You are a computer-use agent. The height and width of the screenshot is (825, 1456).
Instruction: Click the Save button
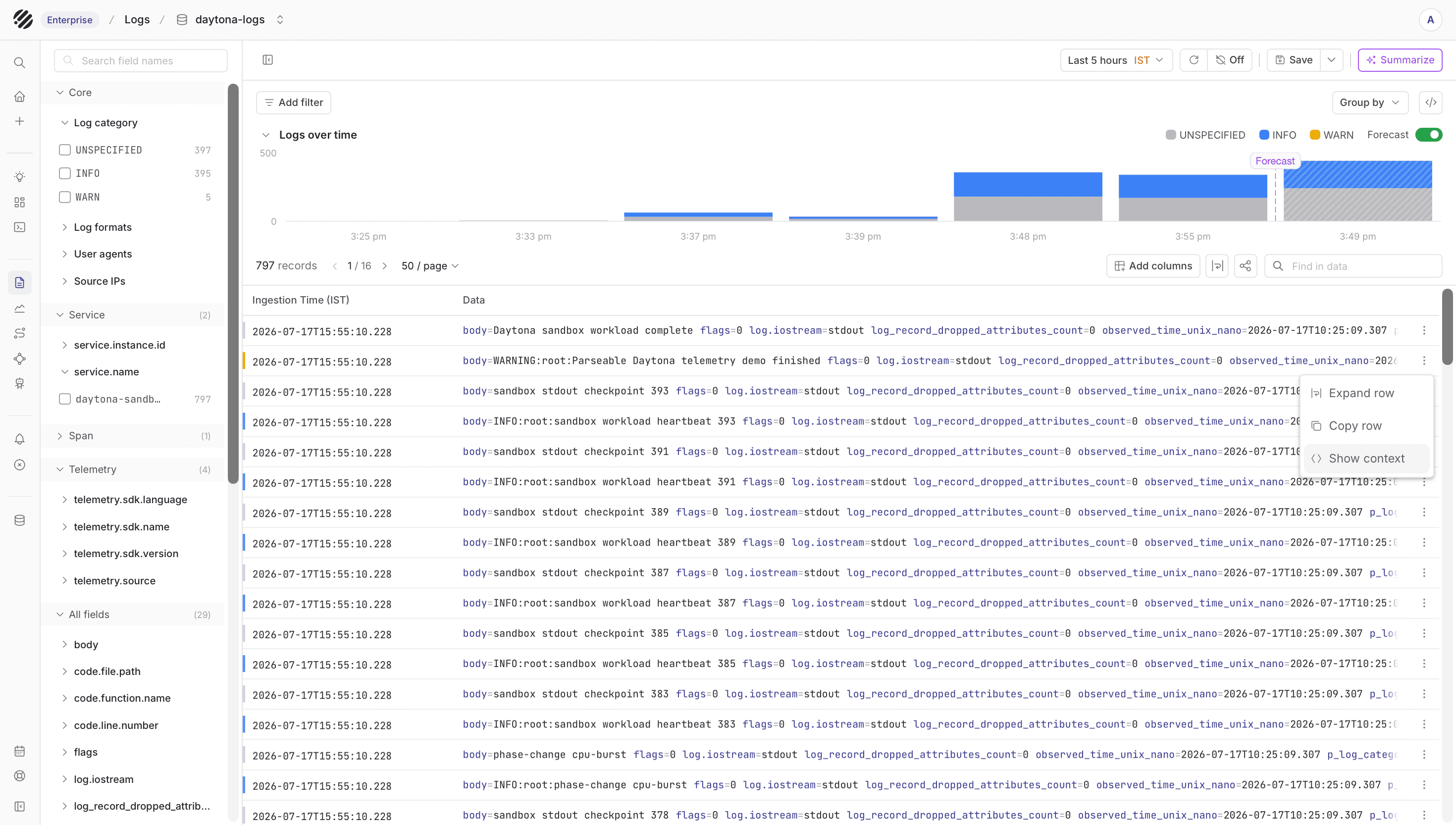tap(1294, 60)
